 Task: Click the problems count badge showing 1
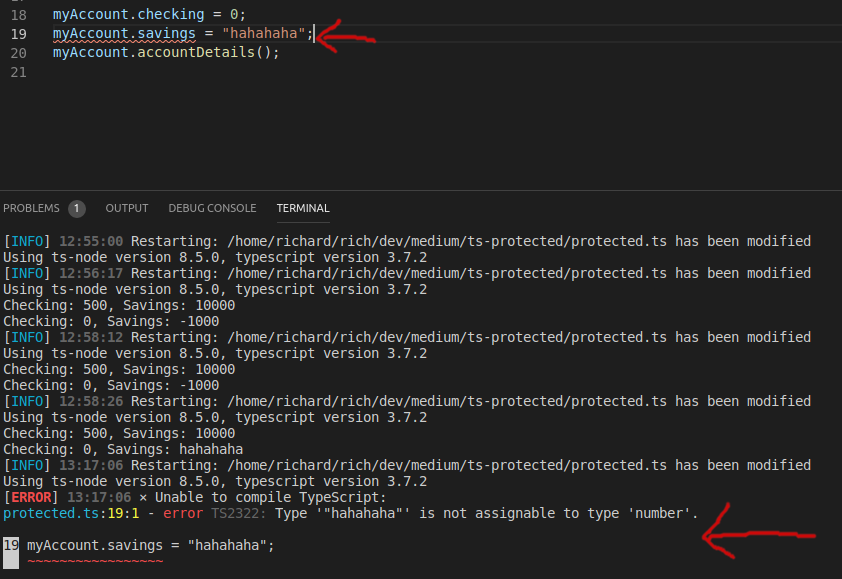click(77, 208)
